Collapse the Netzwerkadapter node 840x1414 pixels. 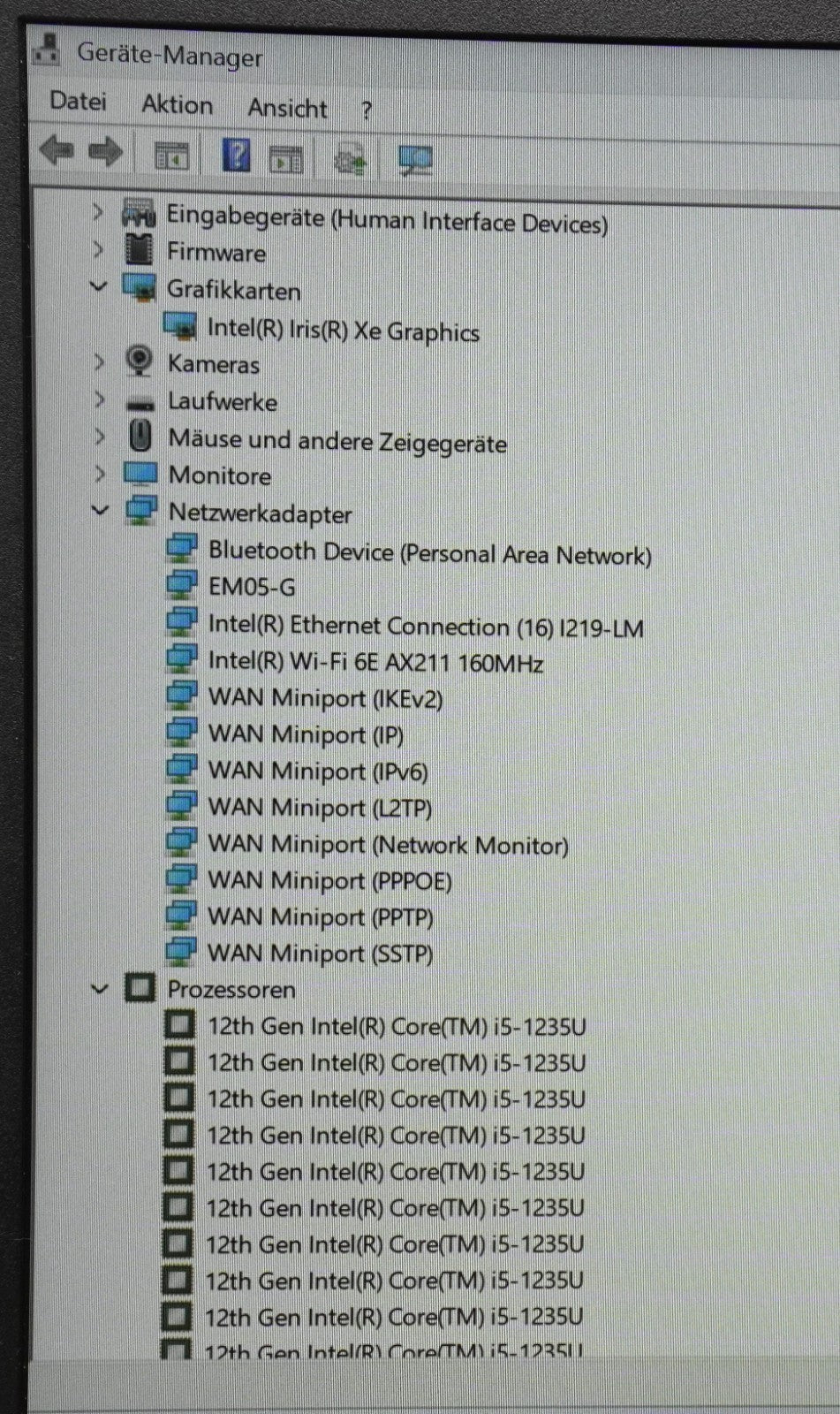click(101, 510)
